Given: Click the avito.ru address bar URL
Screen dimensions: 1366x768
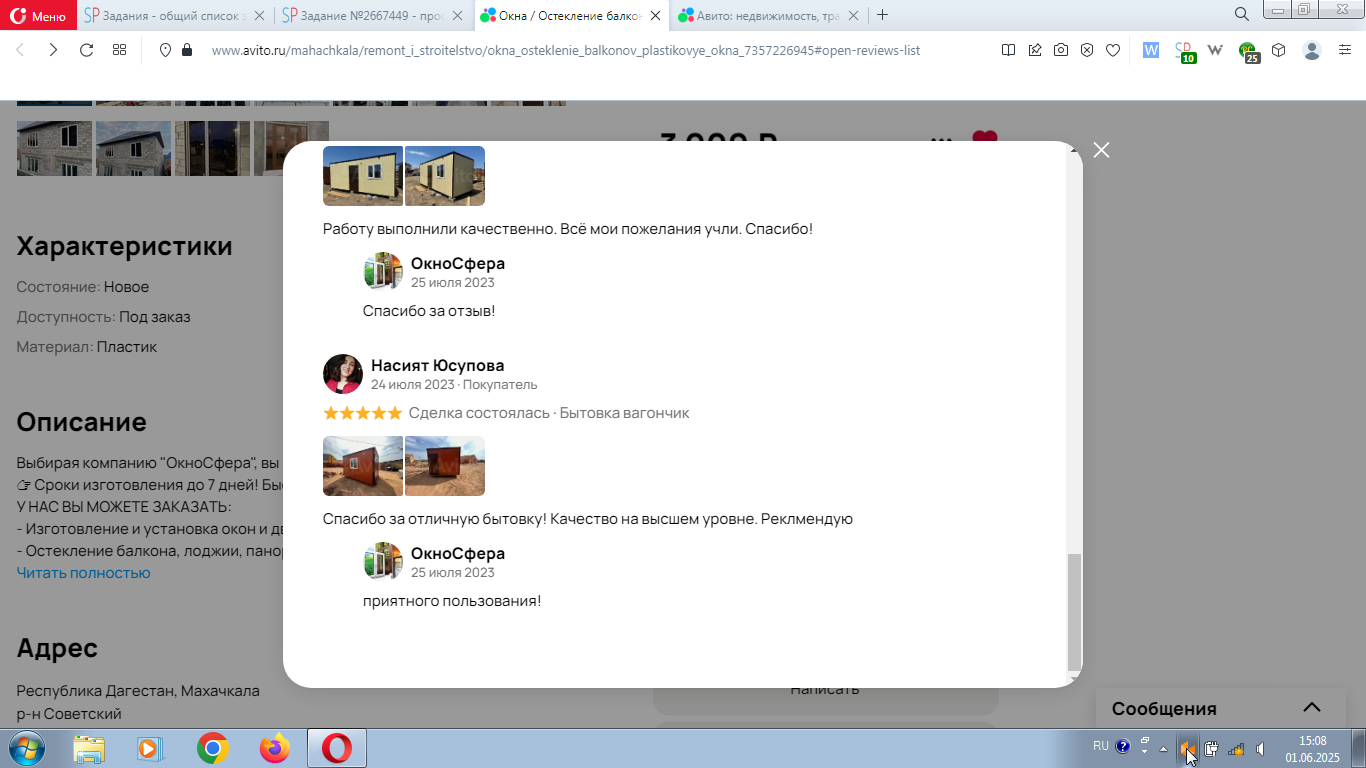Looking at the screenshot, I should [566, 50].
